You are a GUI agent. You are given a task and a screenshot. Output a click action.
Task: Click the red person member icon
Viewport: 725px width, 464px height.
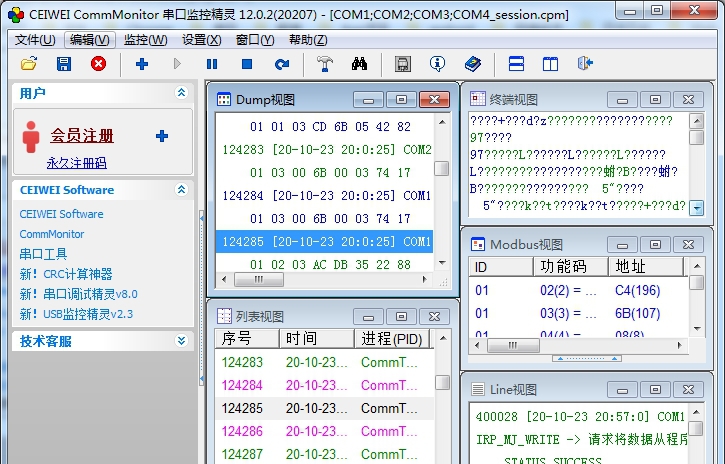(x=31, y=137)
